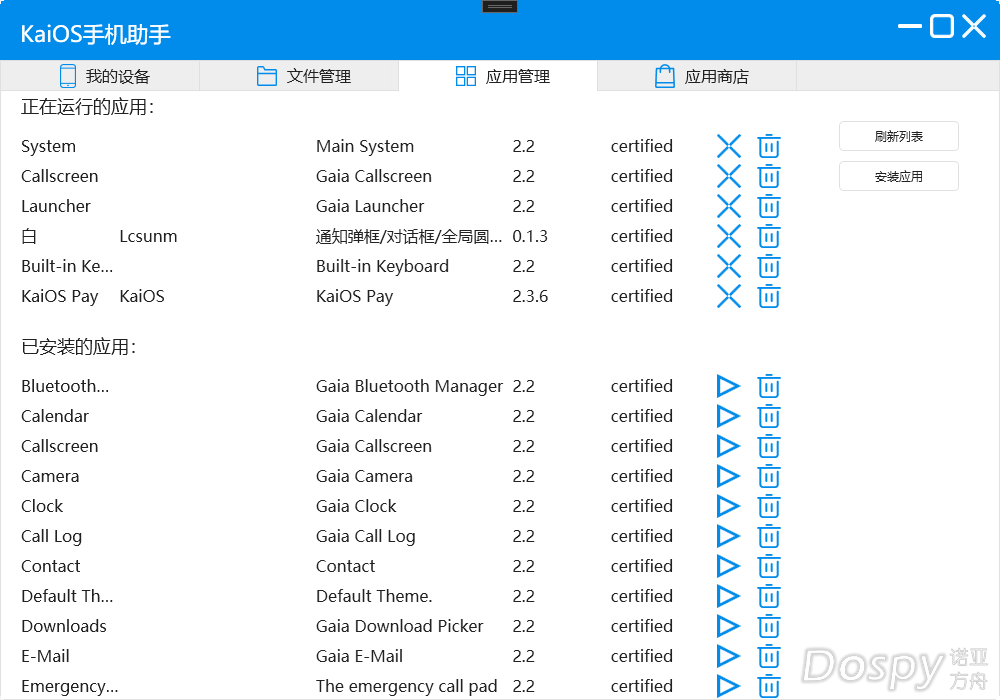Uninstall the Gaia Clock app
The height and width of the screenshot is (700, 1000).
tap(769, 506)
